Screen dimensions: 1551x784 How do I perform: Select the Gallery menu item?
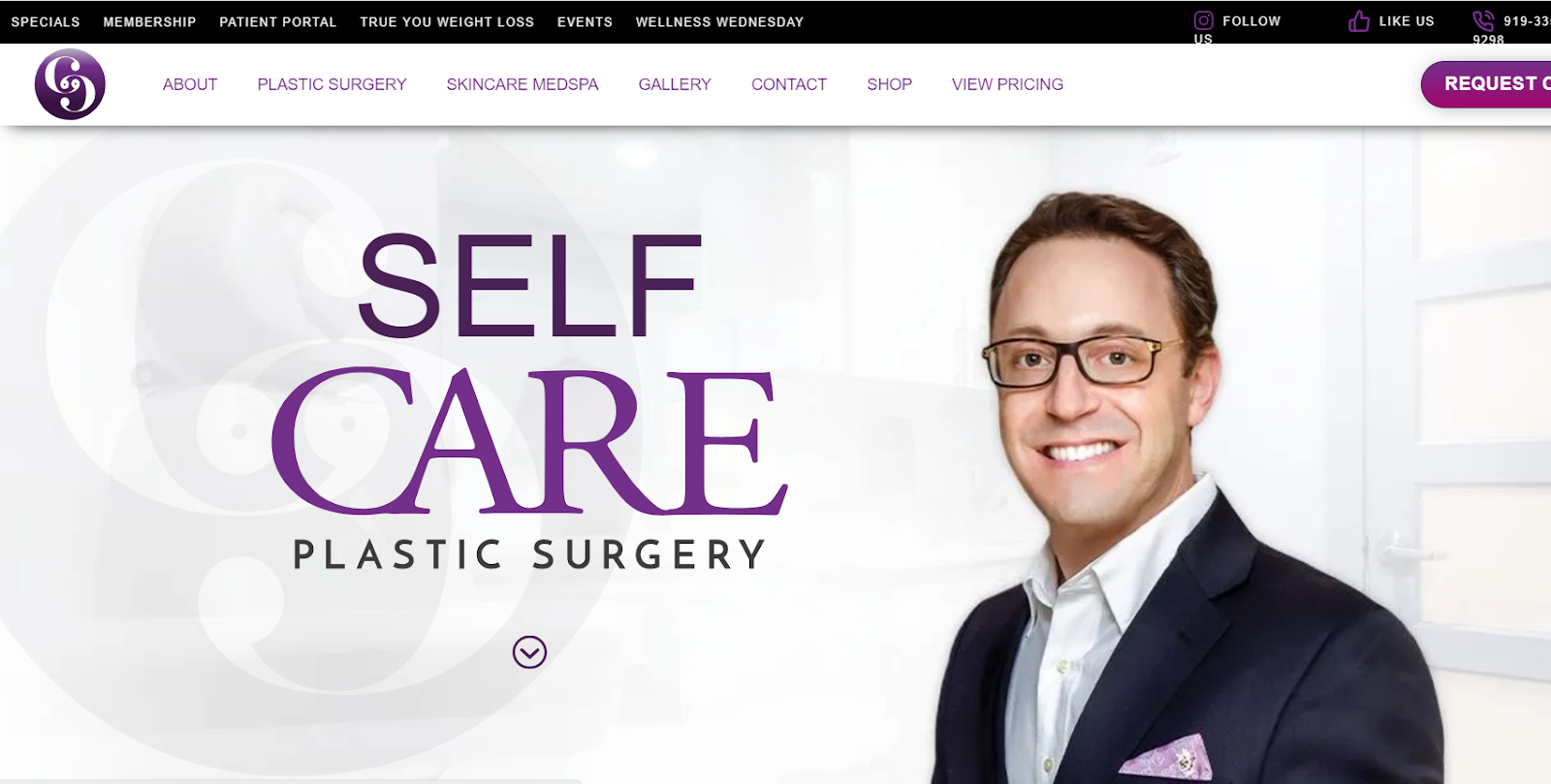(x=675, y=84)
